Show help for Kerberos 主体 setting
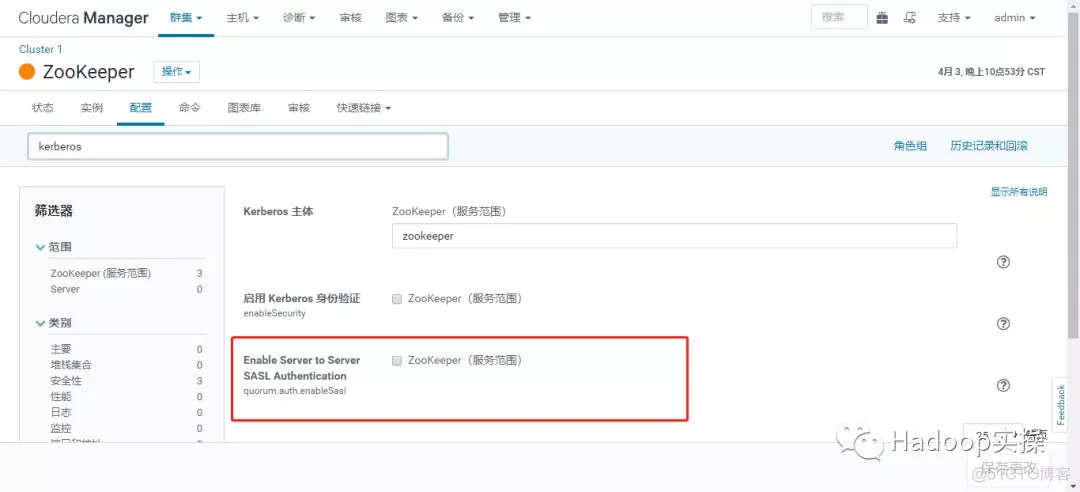The height and width of the screenshot is (492, 1080). pos(1004,262)
